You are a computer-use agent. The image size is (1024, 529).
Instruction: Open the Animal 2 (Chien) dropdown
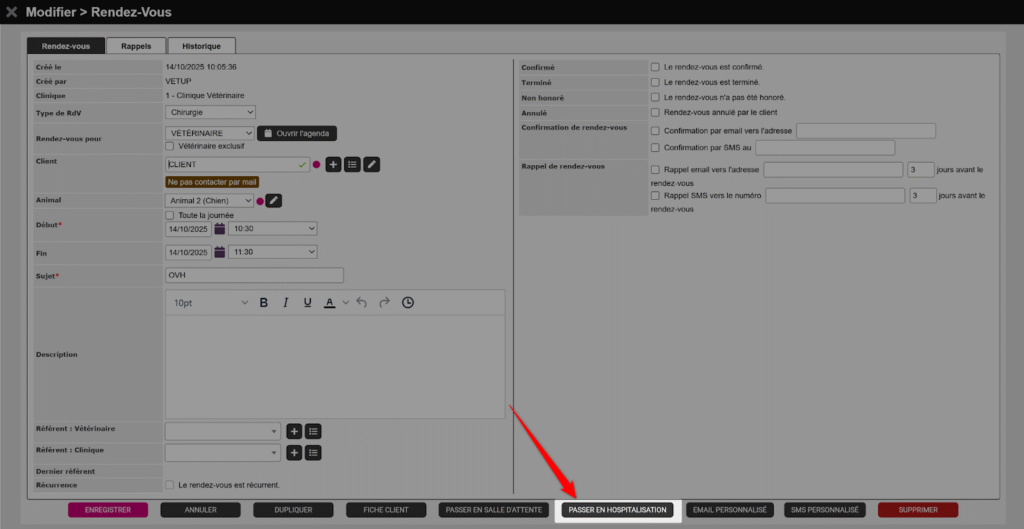point(210,201)
